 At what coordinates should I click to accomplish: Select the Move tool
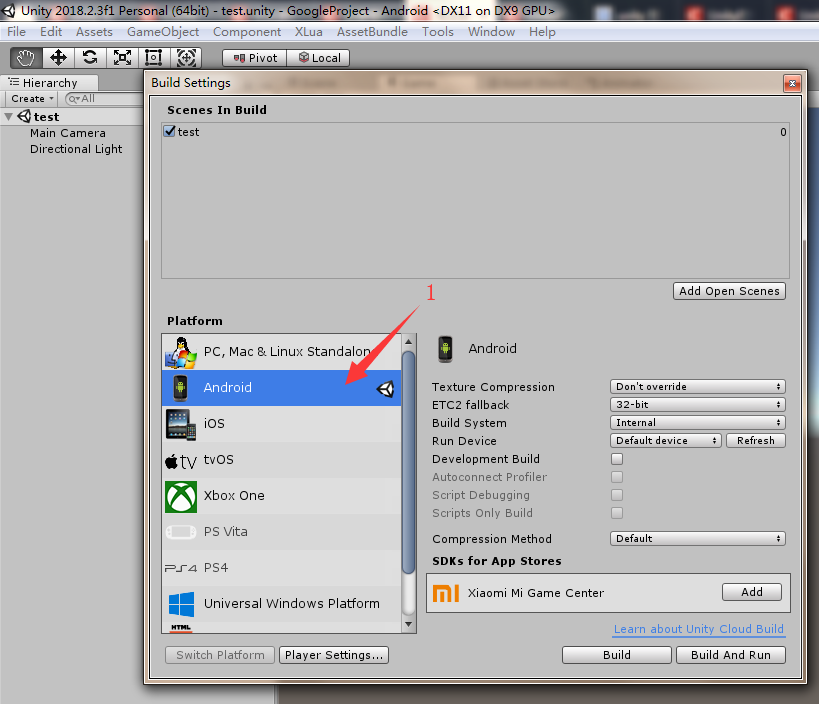[58, 57]
